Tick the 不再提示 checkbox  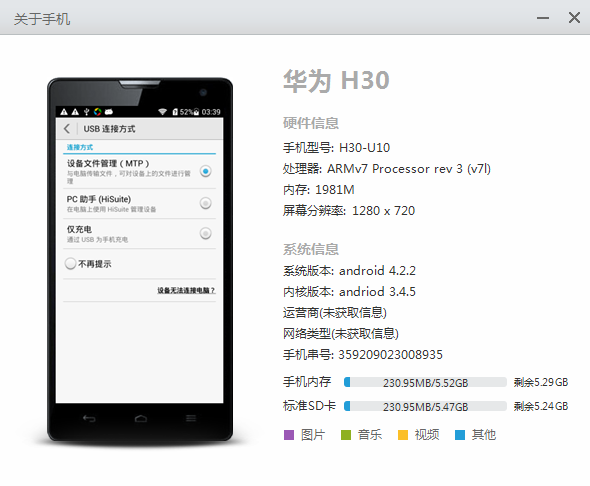(x=70, y=264)
